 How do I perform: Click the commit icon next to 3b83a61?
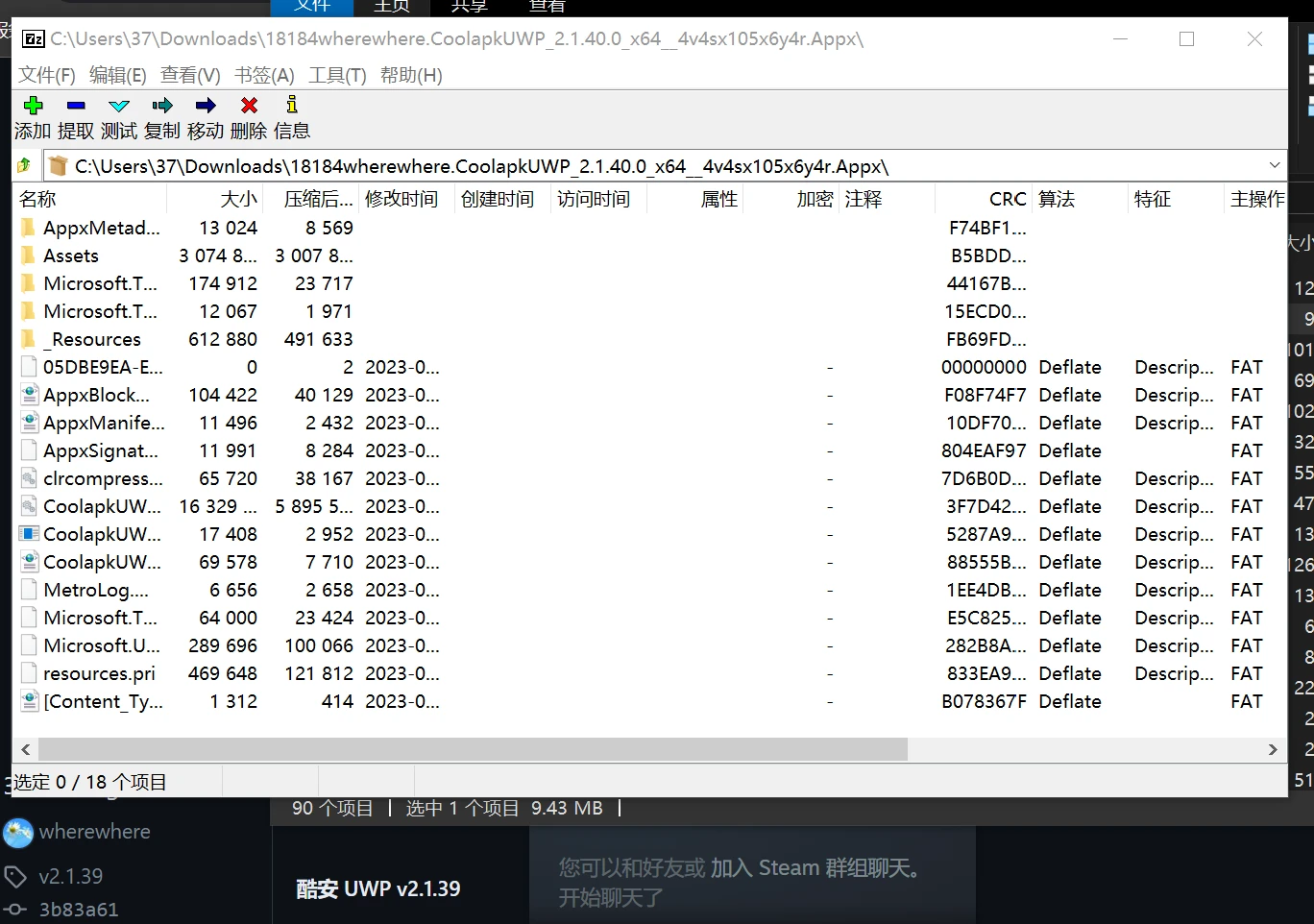14,909
